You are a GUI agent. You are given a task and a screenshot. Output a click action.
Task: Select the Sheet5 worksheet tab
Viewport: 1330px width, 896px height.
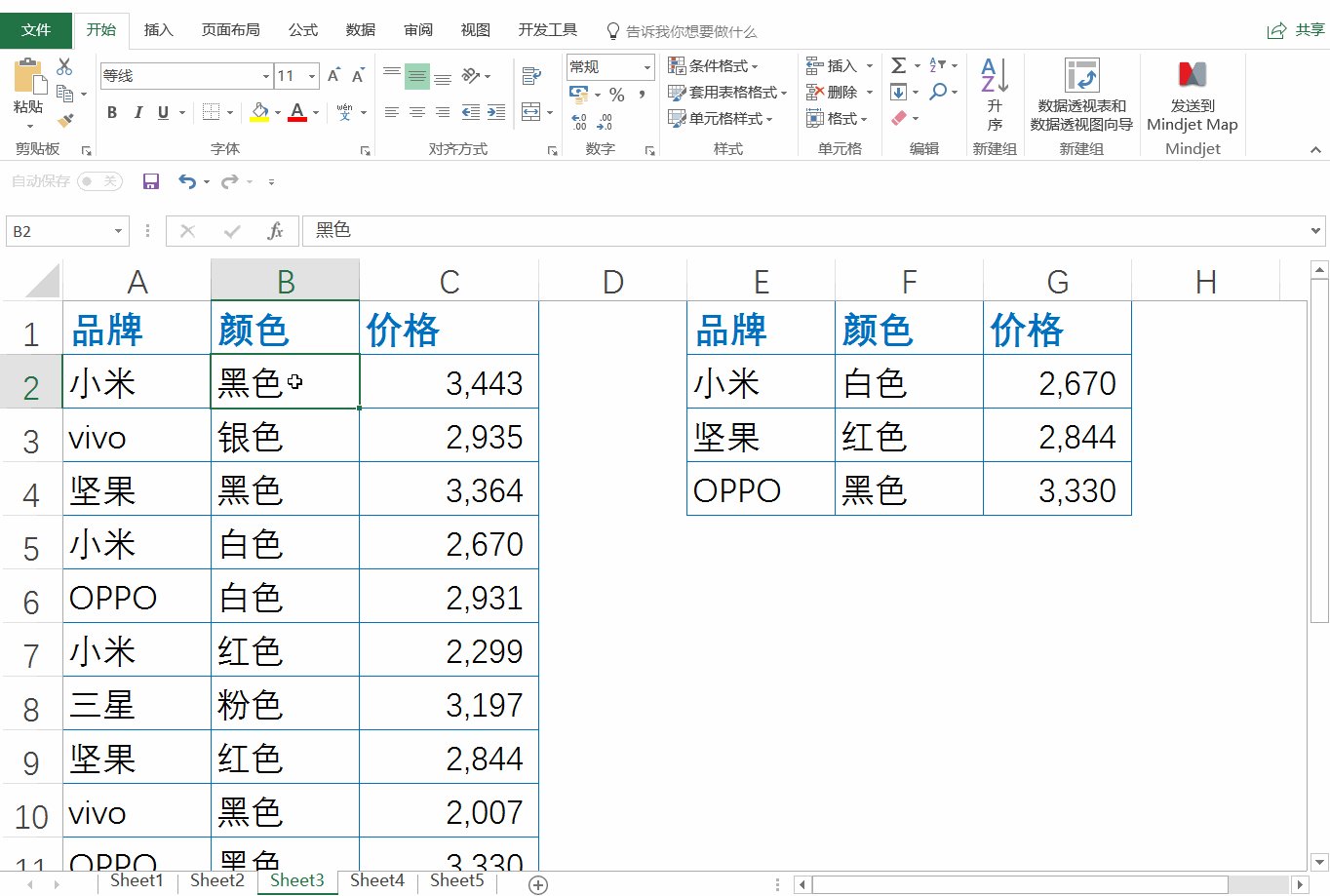455,880
